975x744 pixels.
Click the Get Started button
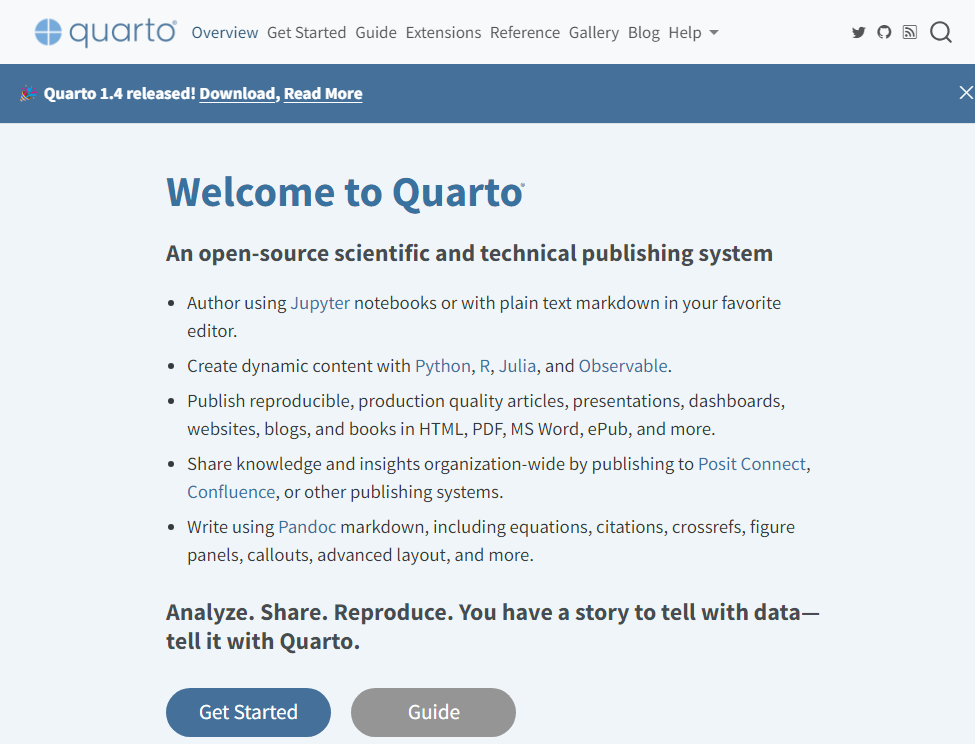coord(247,712)
